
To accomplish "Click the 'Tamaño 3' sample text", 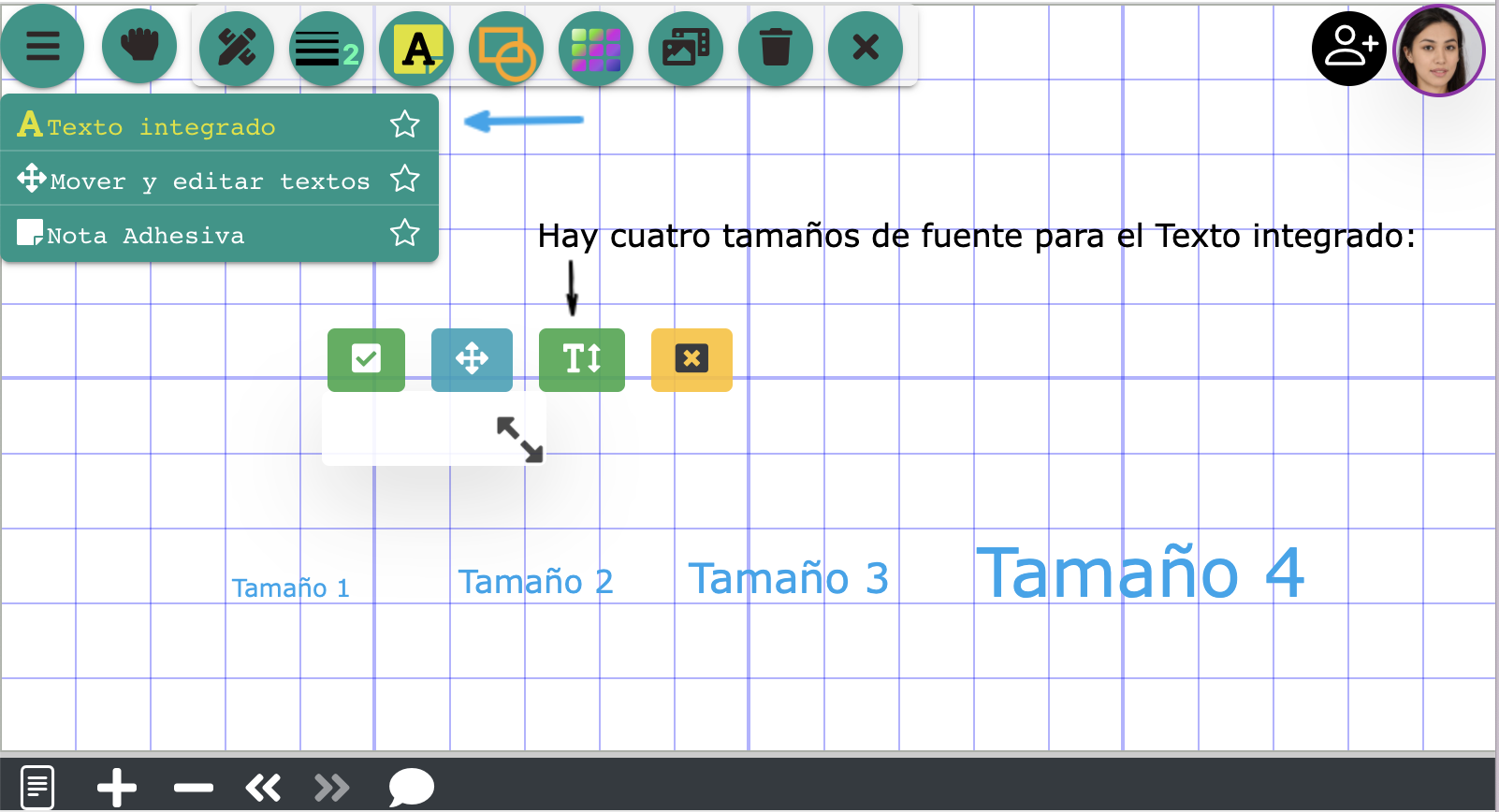I will point(788,578).
